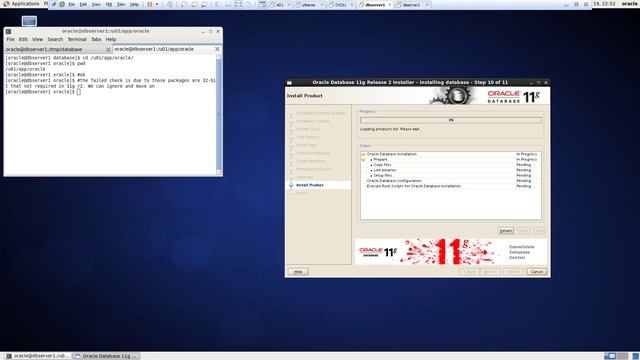640x360 pixels.
Task: Click the clock in the top panel
Action: [x=604, y=4]
